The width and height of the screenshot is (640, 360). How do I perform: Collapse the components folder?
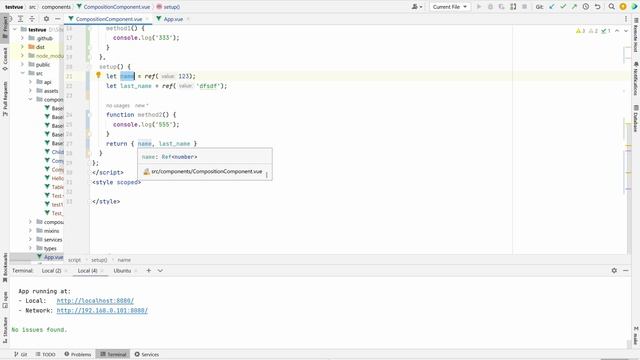(x=30, y=99)
